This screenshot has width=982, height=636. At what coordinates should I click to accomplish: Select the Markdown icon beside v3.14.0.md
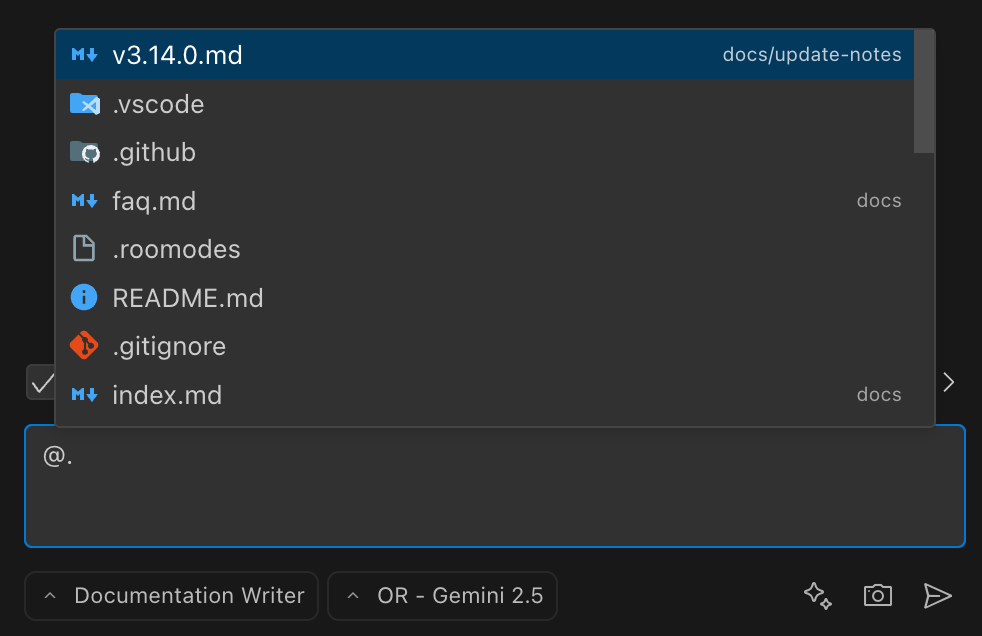pos(84,55)
